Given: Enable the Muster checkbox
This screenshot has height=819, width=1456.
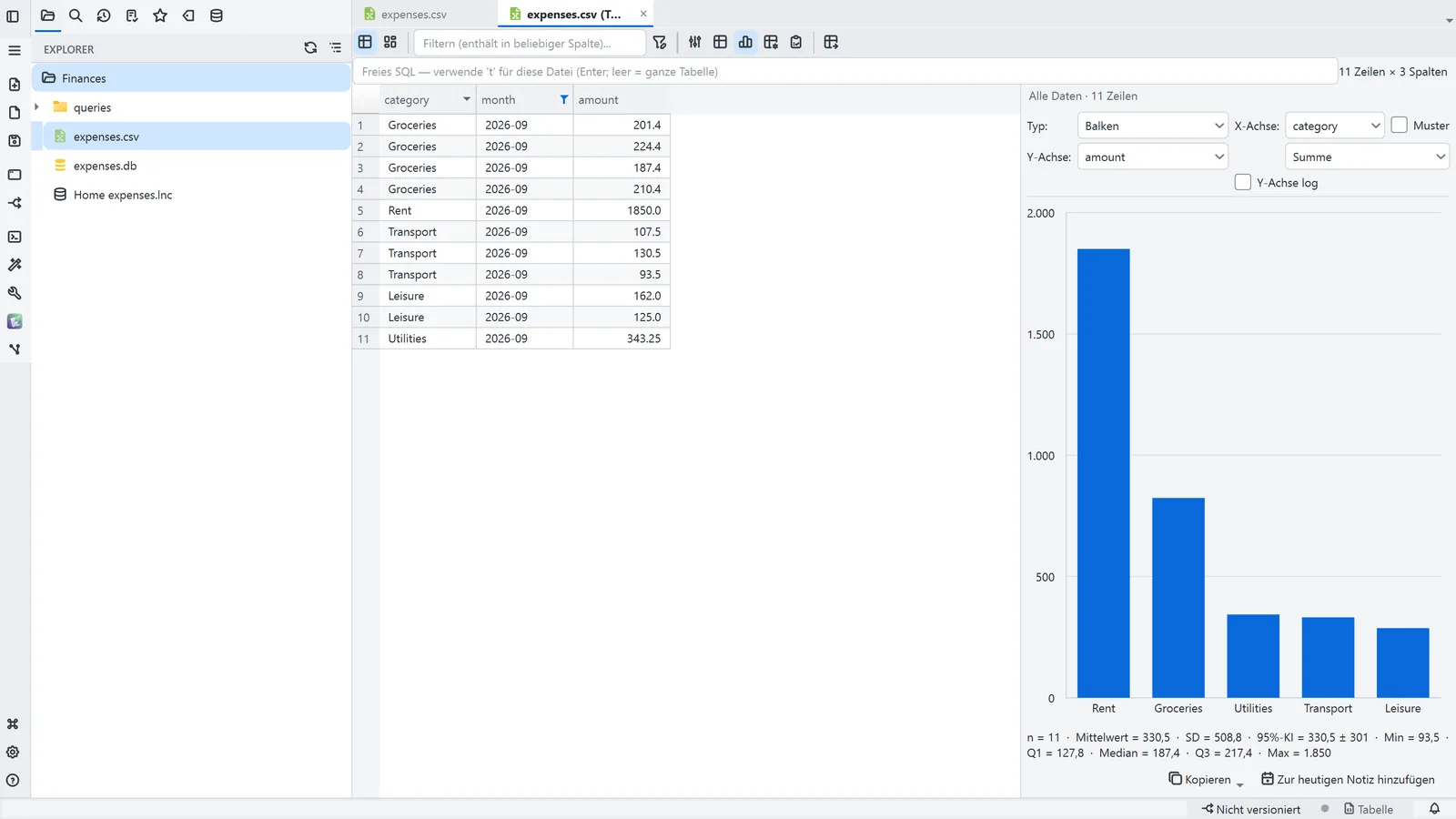Looking at the screenshot, I should pyautogui.click(x=1400, y=126).
